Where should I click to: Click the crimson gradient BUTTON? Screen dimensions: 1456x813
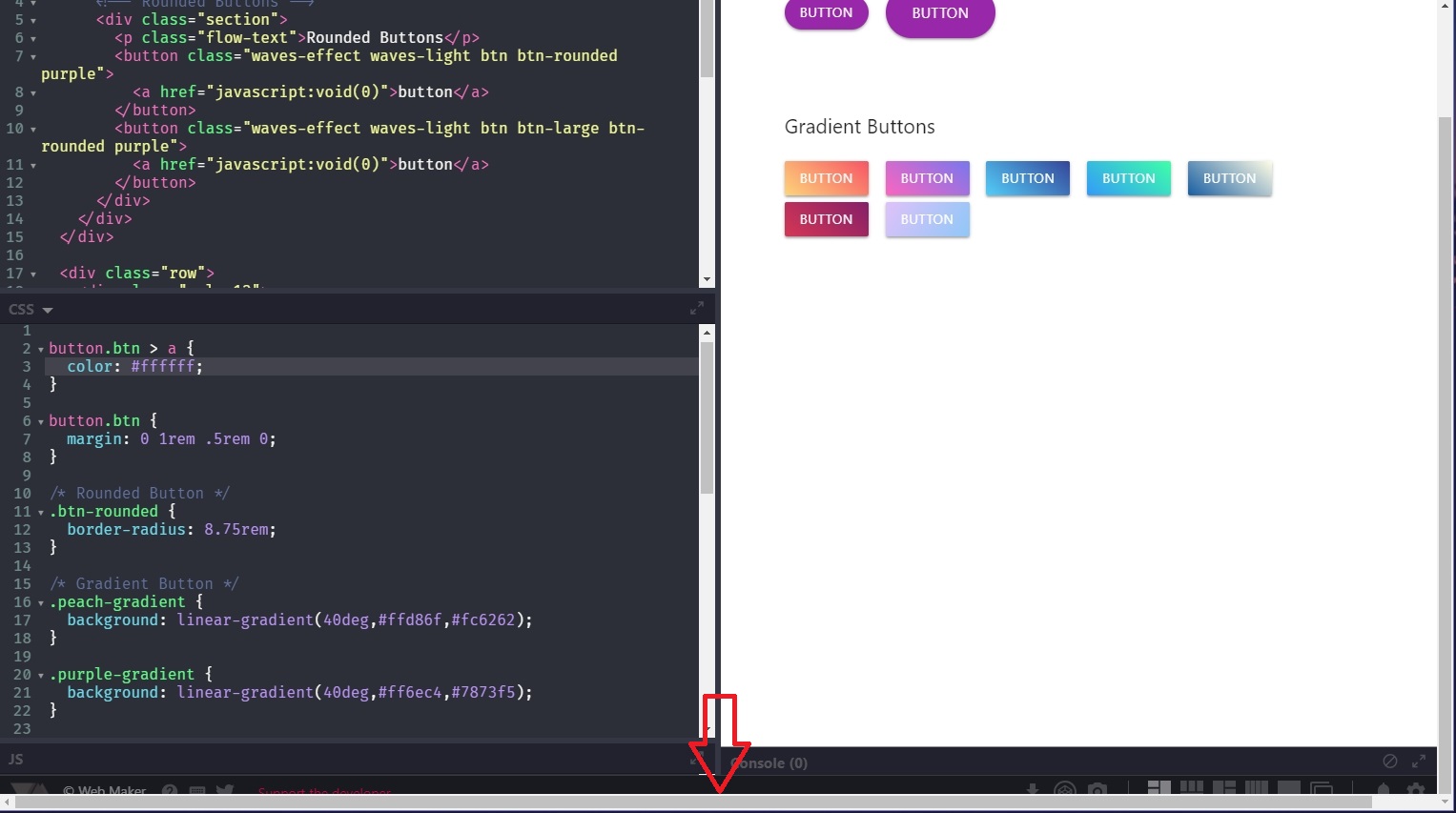coord(826,219)
